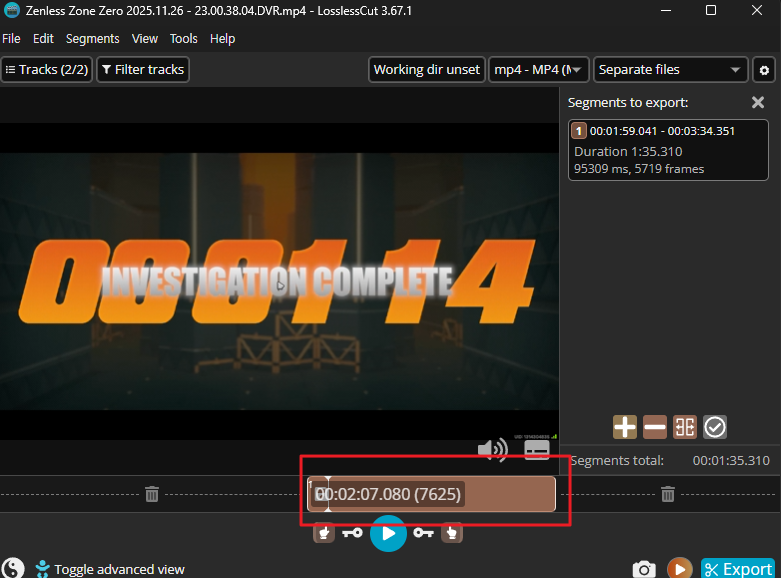The height and width of the screenshot is (578, 781).
Task: Discard video after the segment, right trash icon
Action: pyautogui.click(x=668, y=494)
